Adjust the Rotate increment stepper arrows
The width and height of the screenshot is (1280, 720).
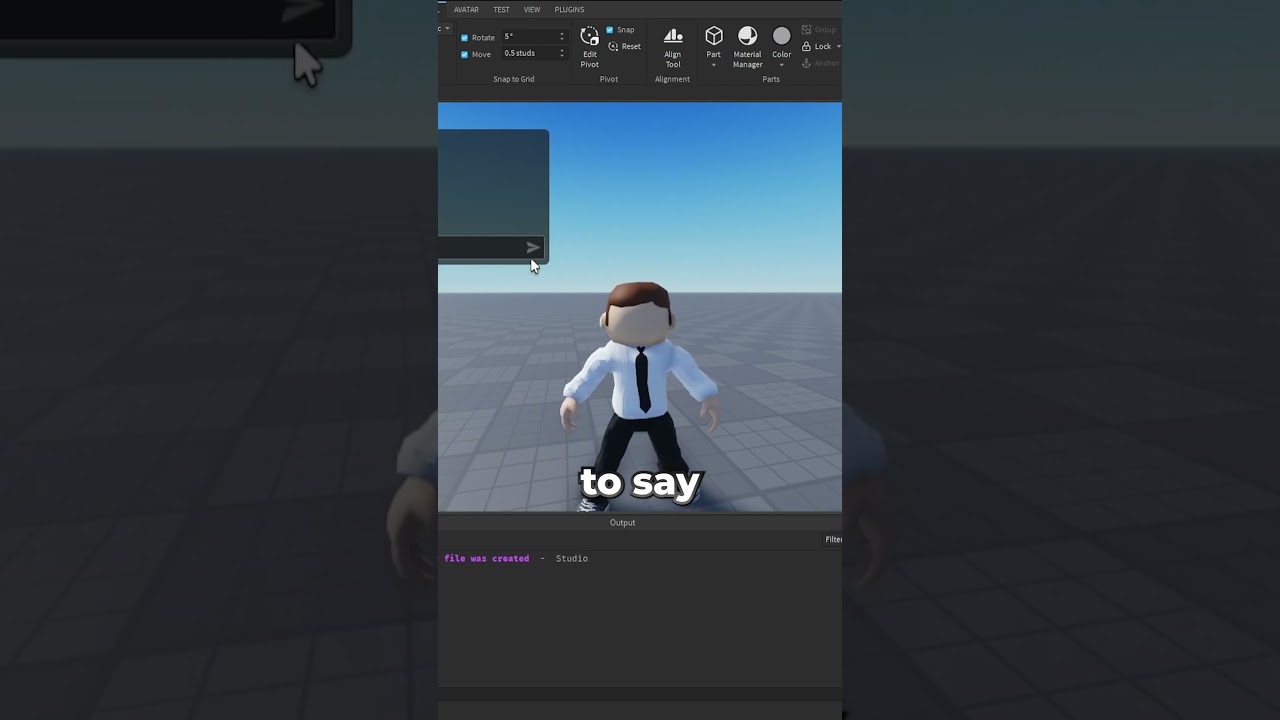click(561, 37)
